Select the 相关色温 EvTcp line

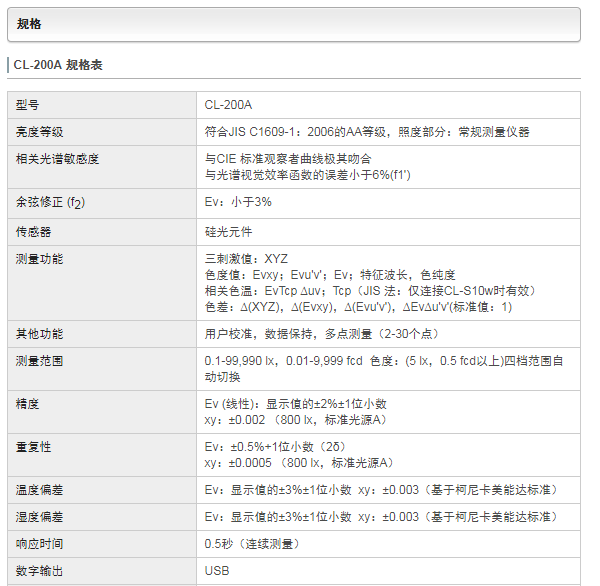pyautogui.click(x=370, y=291)
